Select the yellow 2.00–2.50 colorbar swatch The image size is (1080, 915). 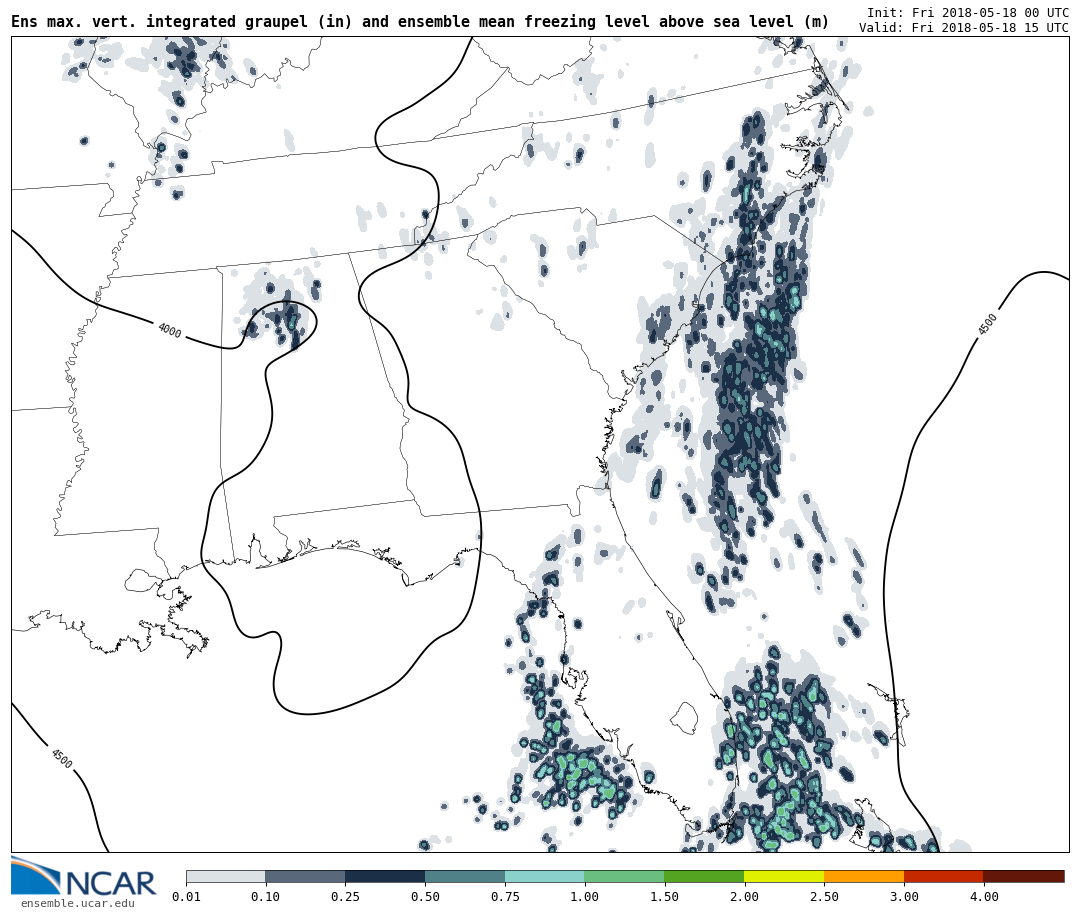tap(783, 876)
